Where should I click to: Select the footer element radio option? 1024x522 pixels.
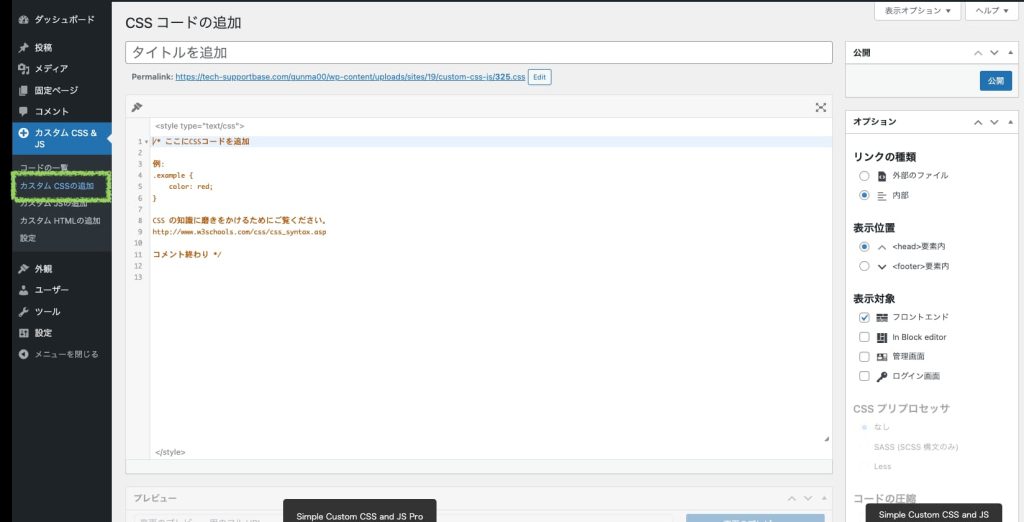coord(864,266)
